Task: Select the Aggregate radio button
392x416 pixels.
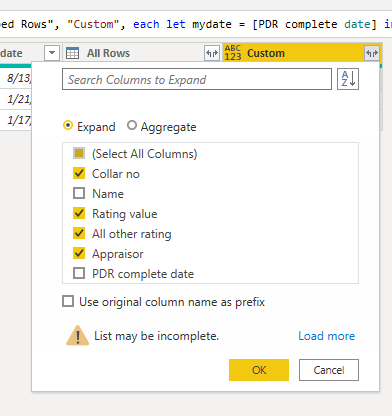Action: click(132, 126)
